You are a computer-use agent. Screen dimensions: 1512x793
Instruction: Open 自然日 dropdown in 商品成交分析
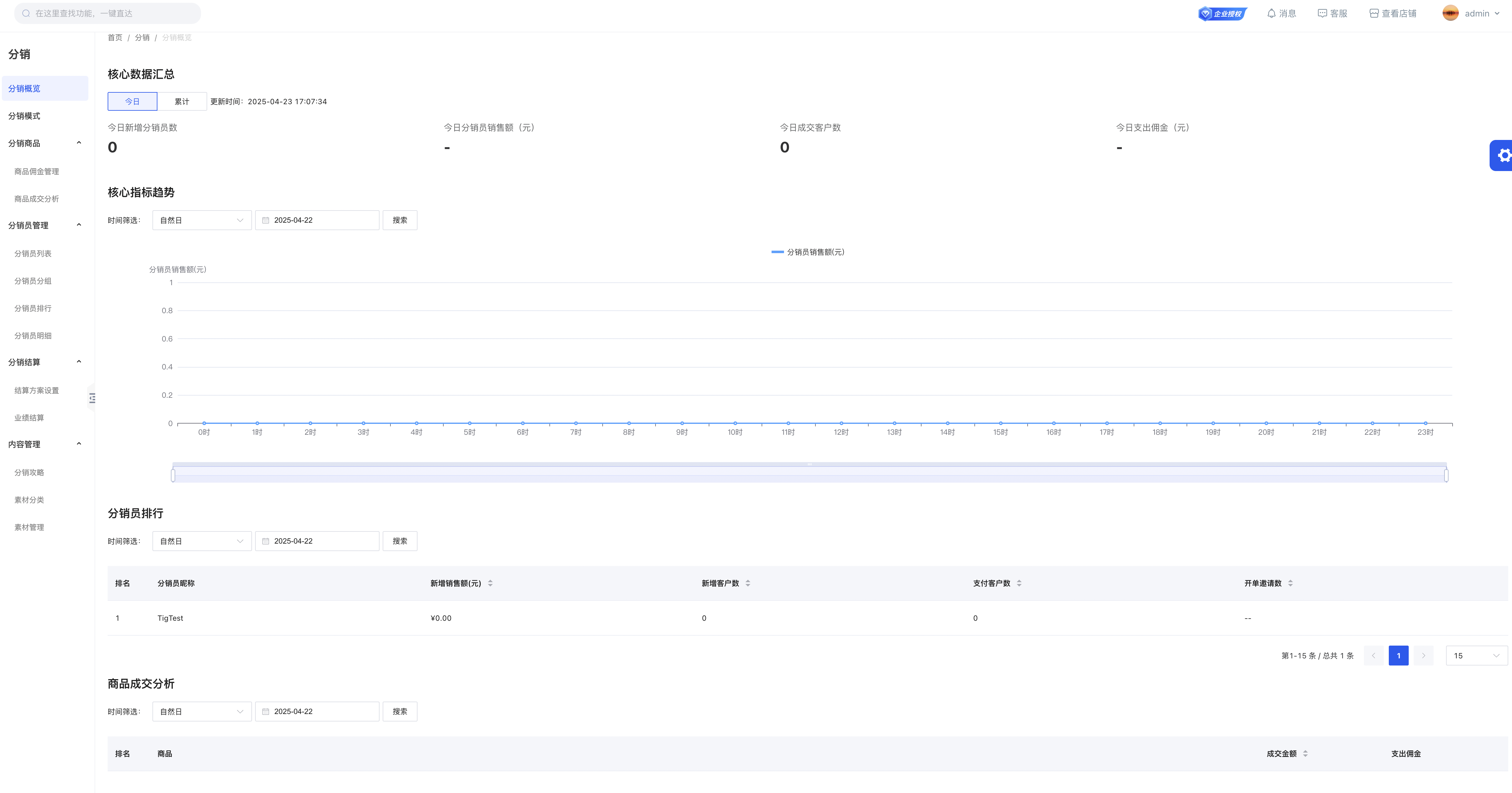202,712
